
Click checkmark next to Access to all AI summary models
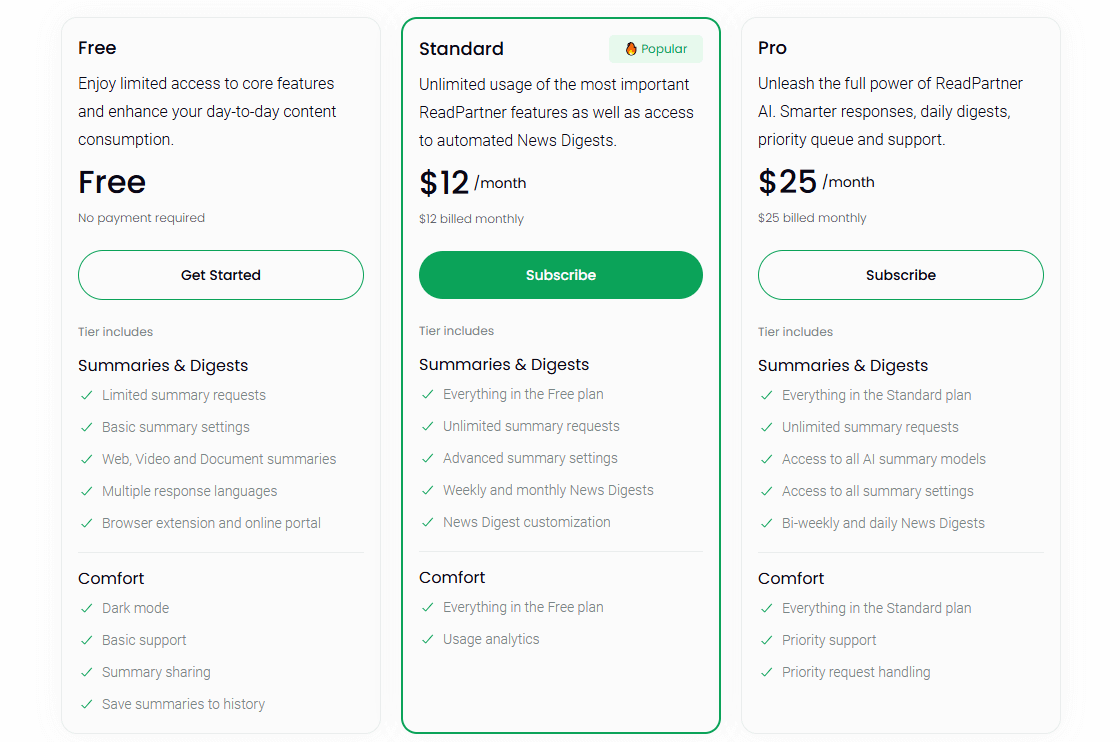point(767,459)
